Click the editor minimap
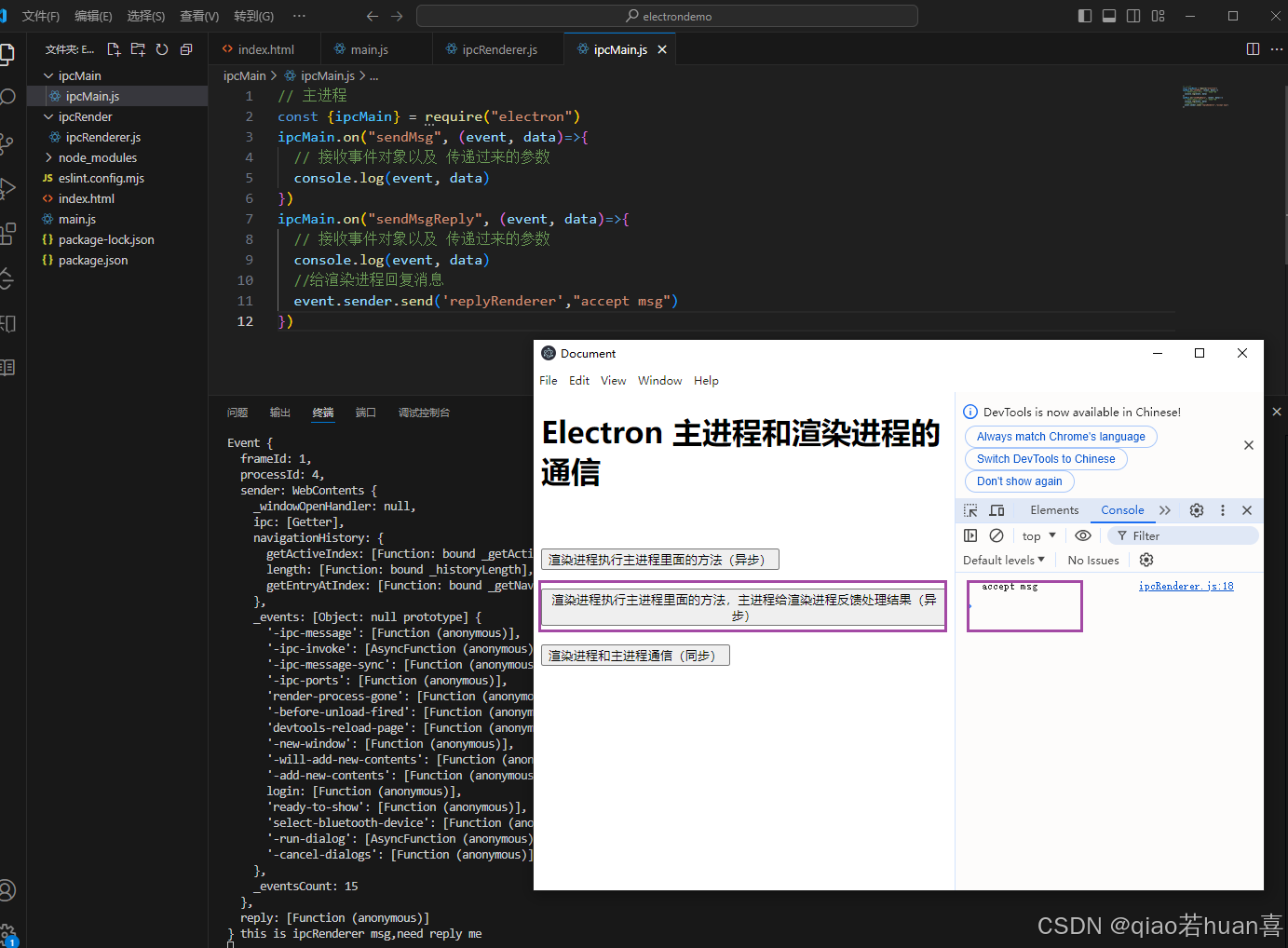The height and width of the screenshot is (948, 1288). [x=1205, y=97]
